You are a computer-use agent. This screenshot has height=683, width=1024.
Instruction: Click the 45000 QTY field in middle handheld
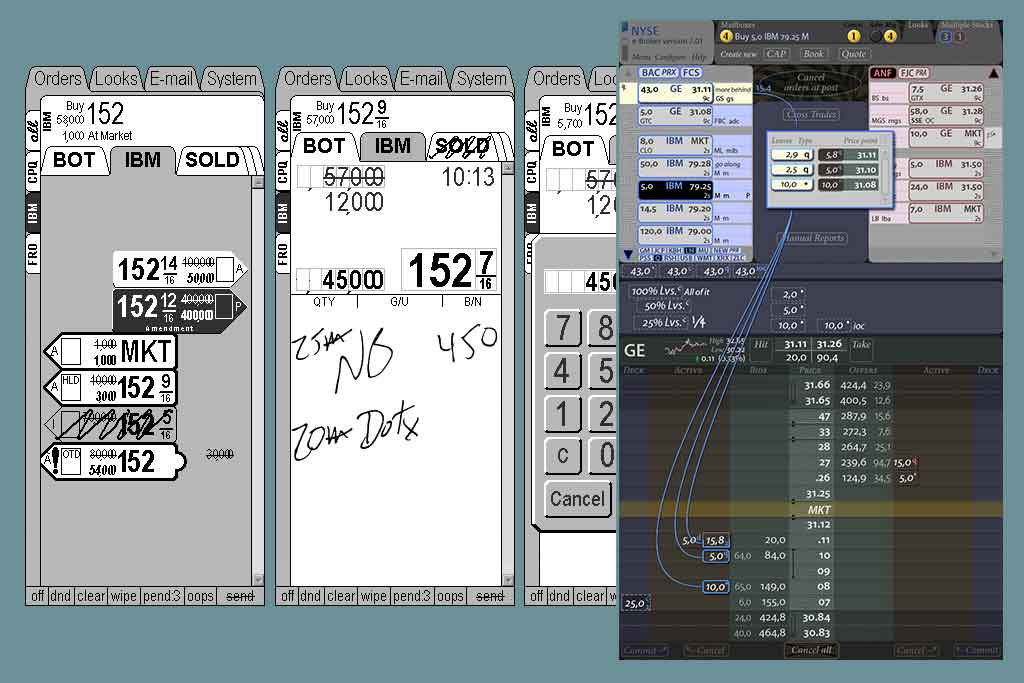tap(341, 280)
